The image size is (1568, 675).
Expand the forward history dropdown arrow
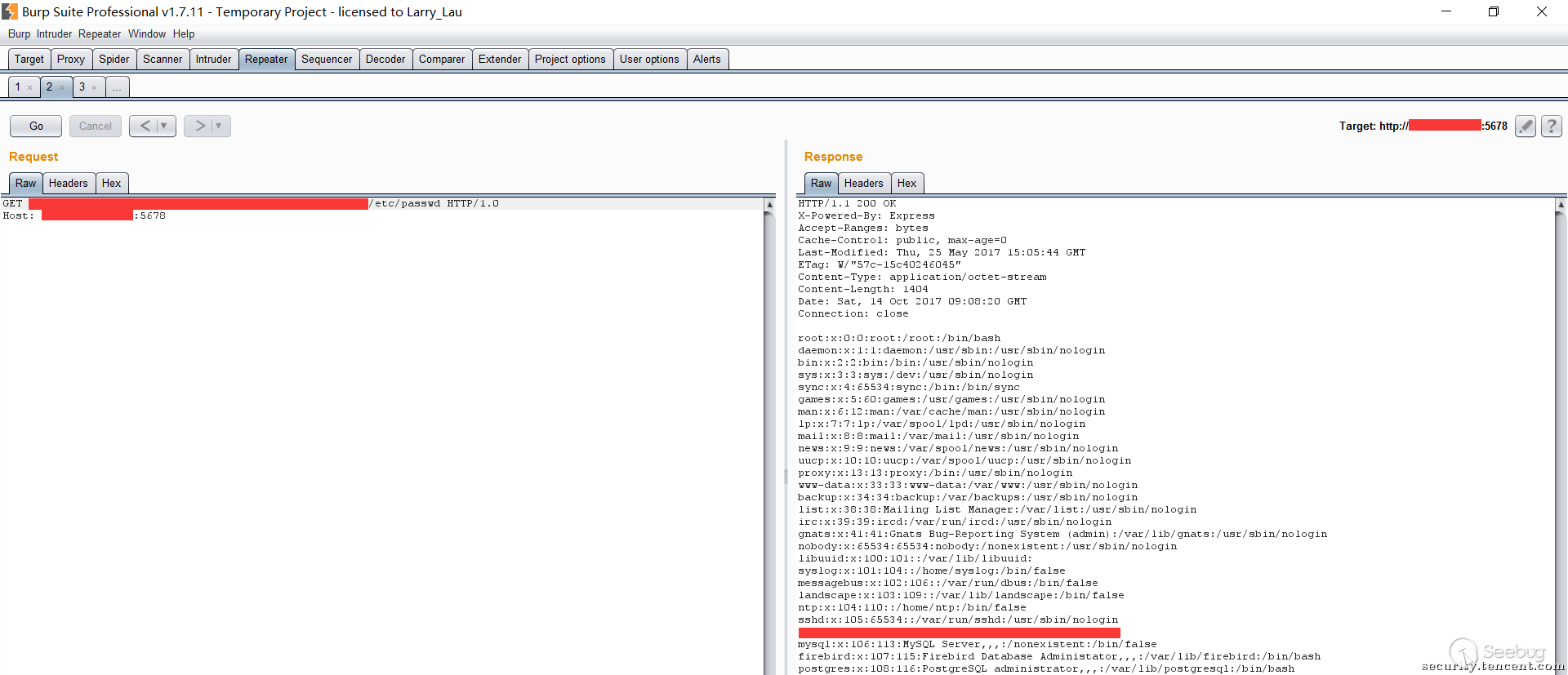[x=220, y=126]
